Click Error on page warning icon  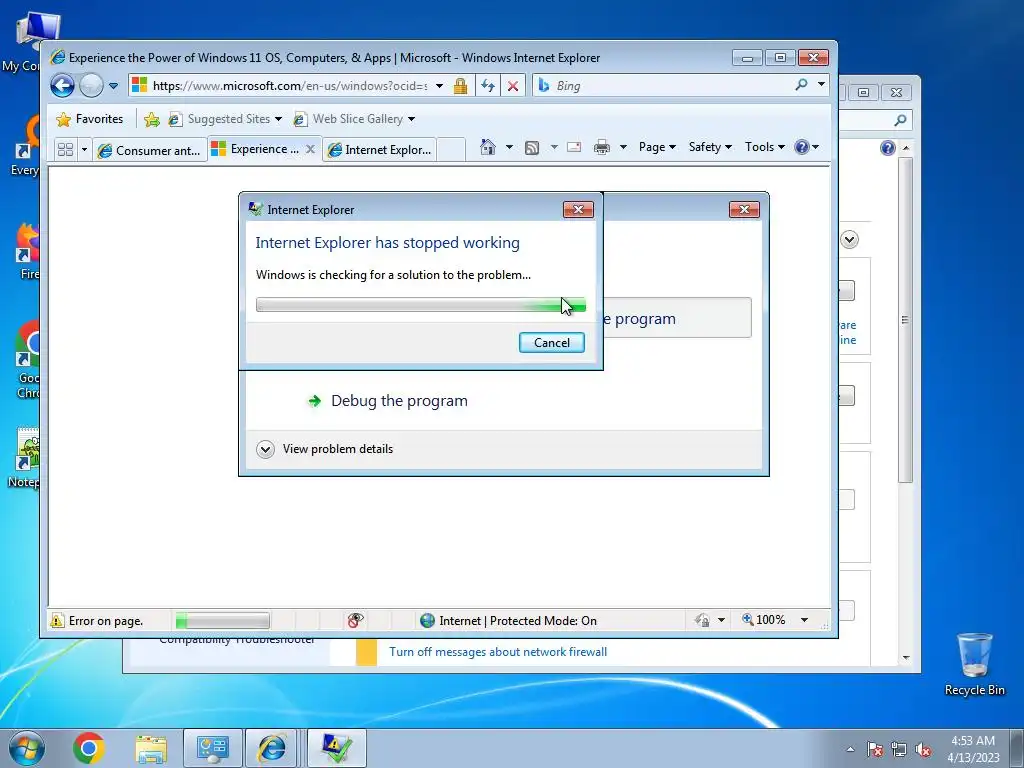[x=57, y=620]
